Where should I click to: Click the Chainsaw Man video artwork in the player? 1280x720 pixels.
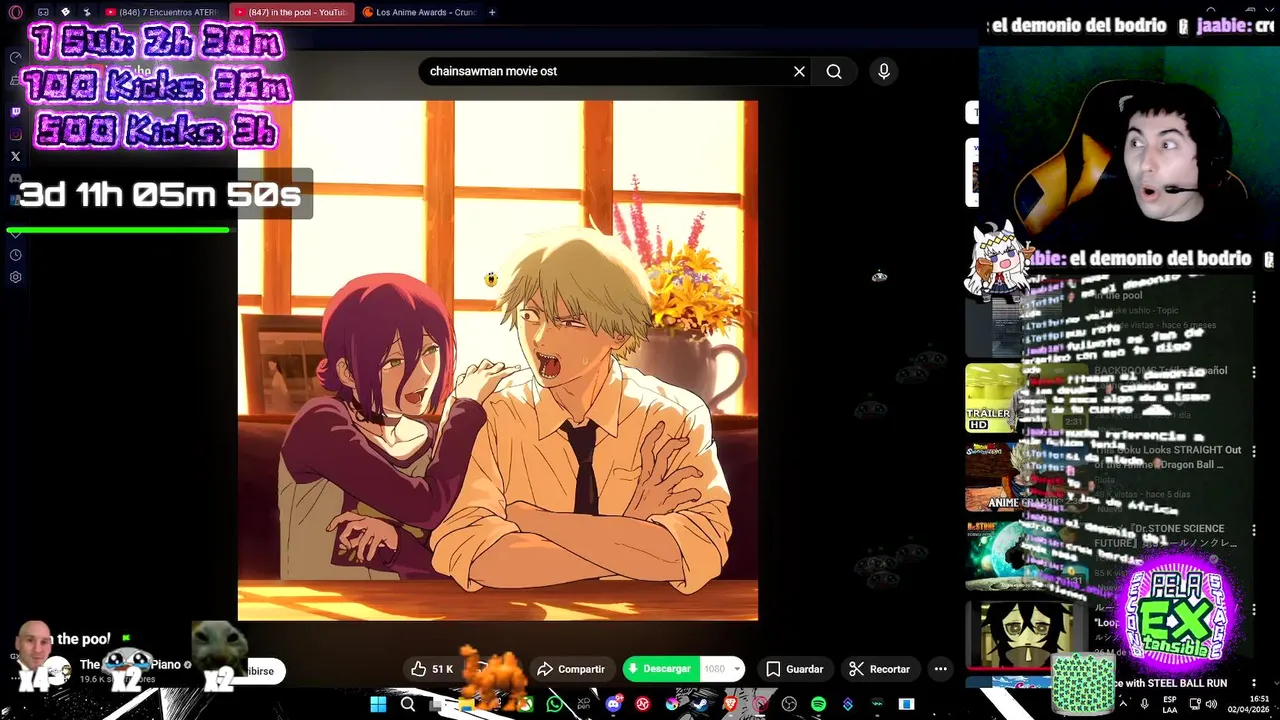coord(497,360)
